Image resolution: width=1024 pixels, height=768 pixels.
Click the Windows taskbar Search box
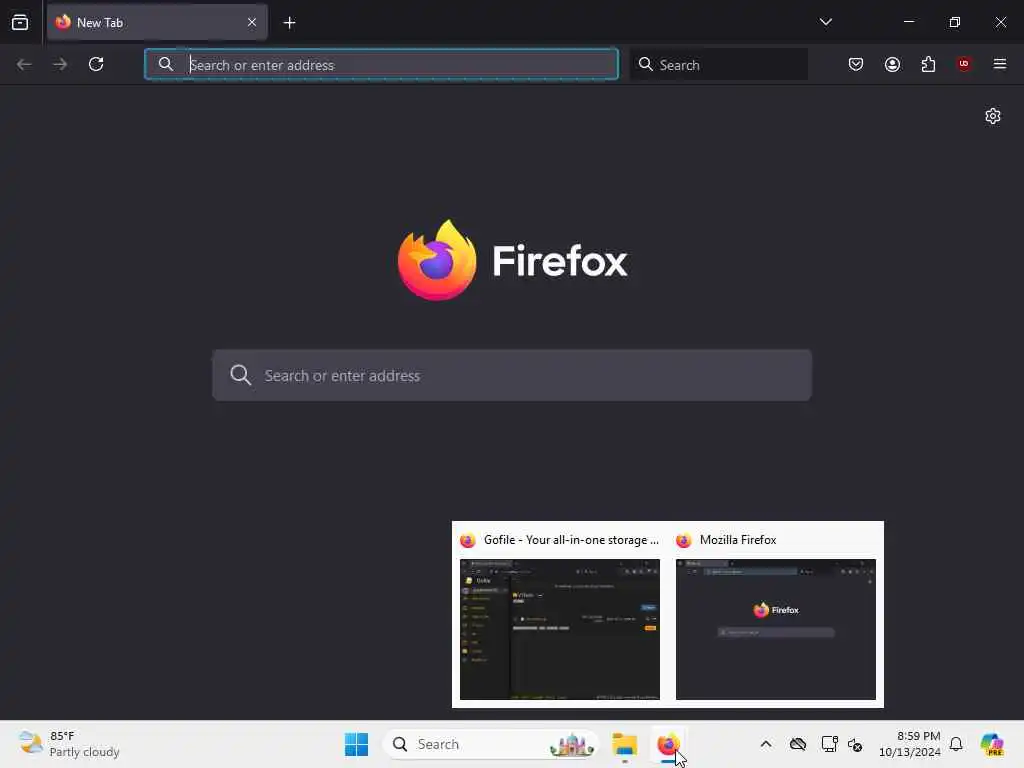tap(490, 744)
